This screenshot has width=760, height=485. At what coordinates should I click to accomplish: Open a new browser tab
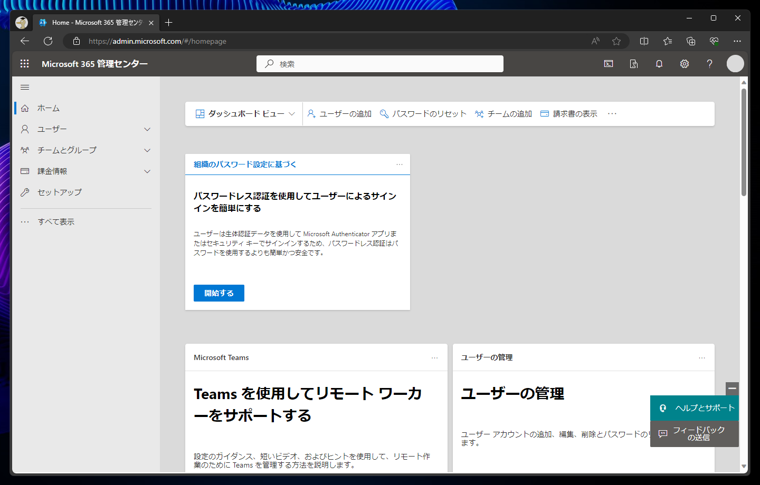pyautogui.click(x=168, y=22)
